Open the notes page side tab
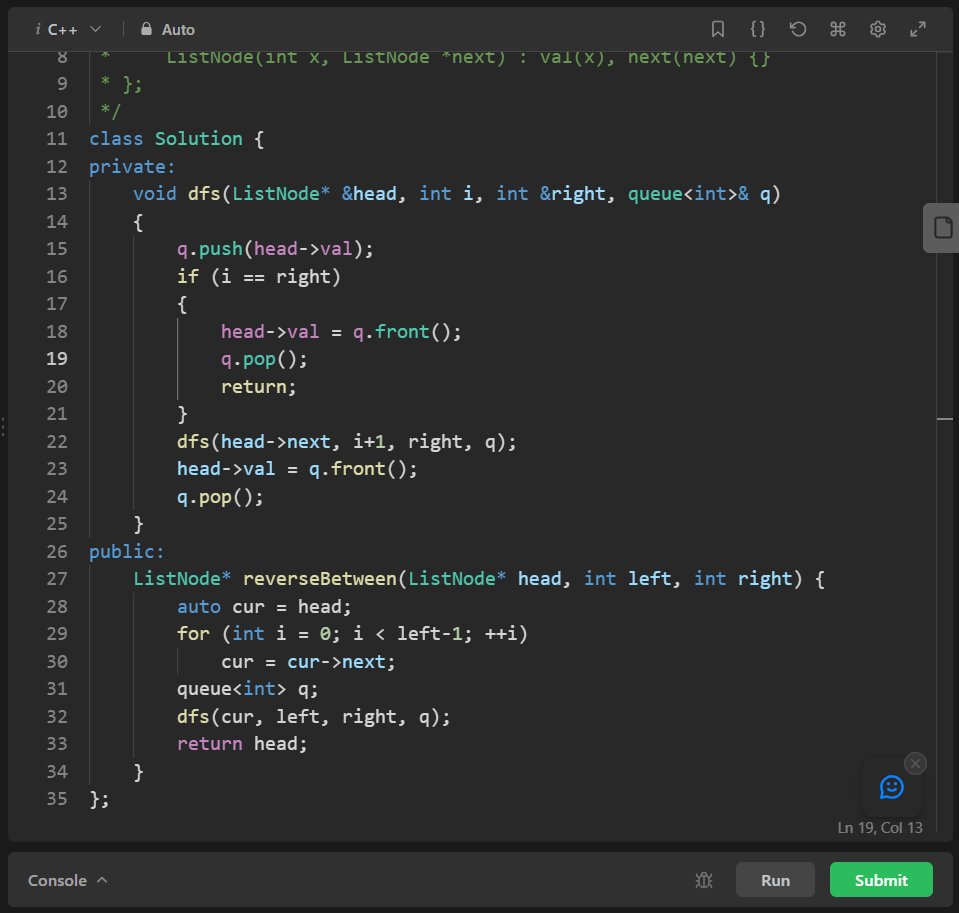 [x=942, y=227]
